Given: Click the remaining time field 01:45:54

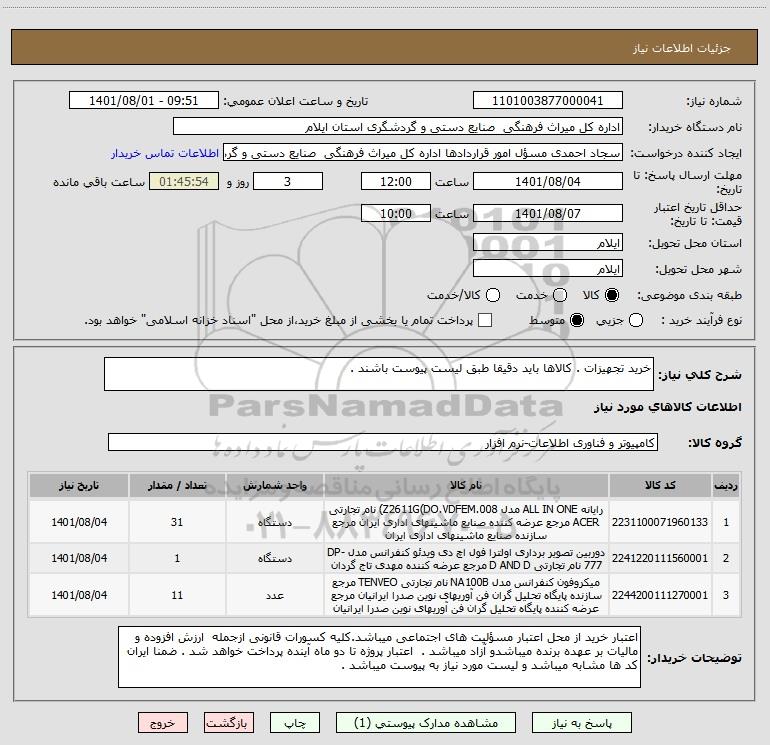Looking at the screenshot, I should (x=184, y=181).
